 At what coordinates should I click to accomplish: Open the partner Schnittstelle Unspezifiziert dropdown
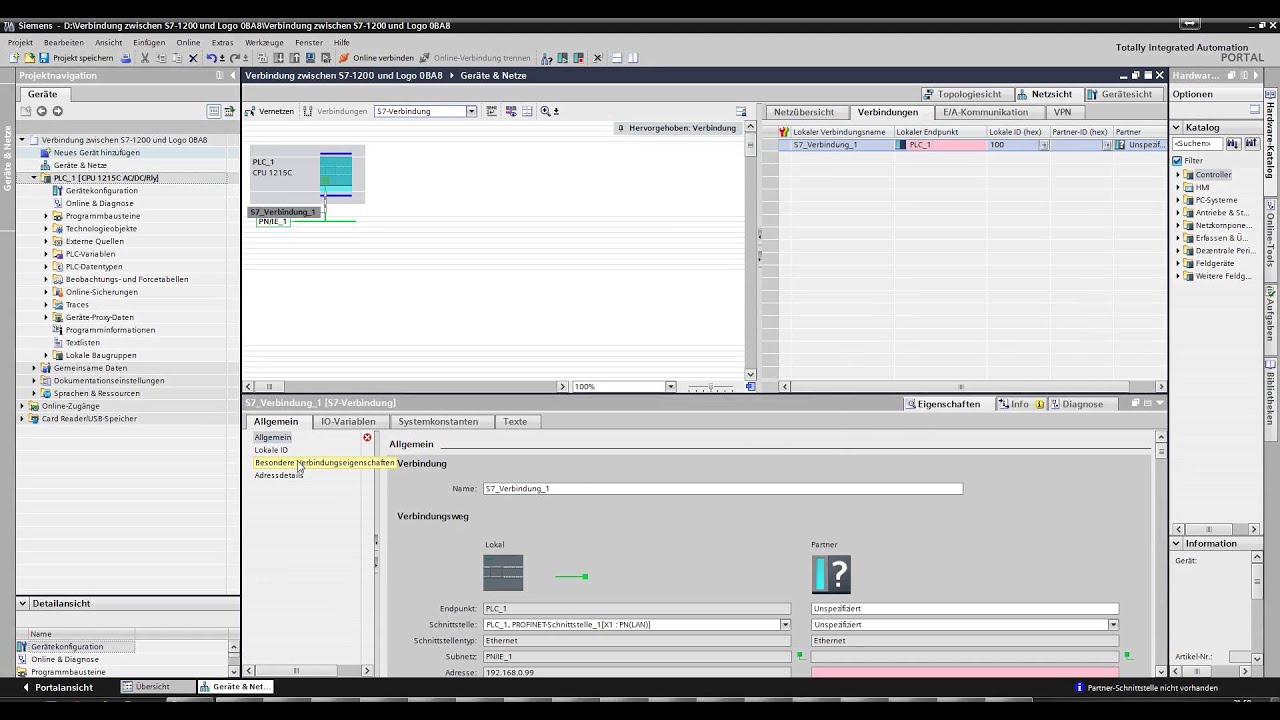click(1113, 625)
